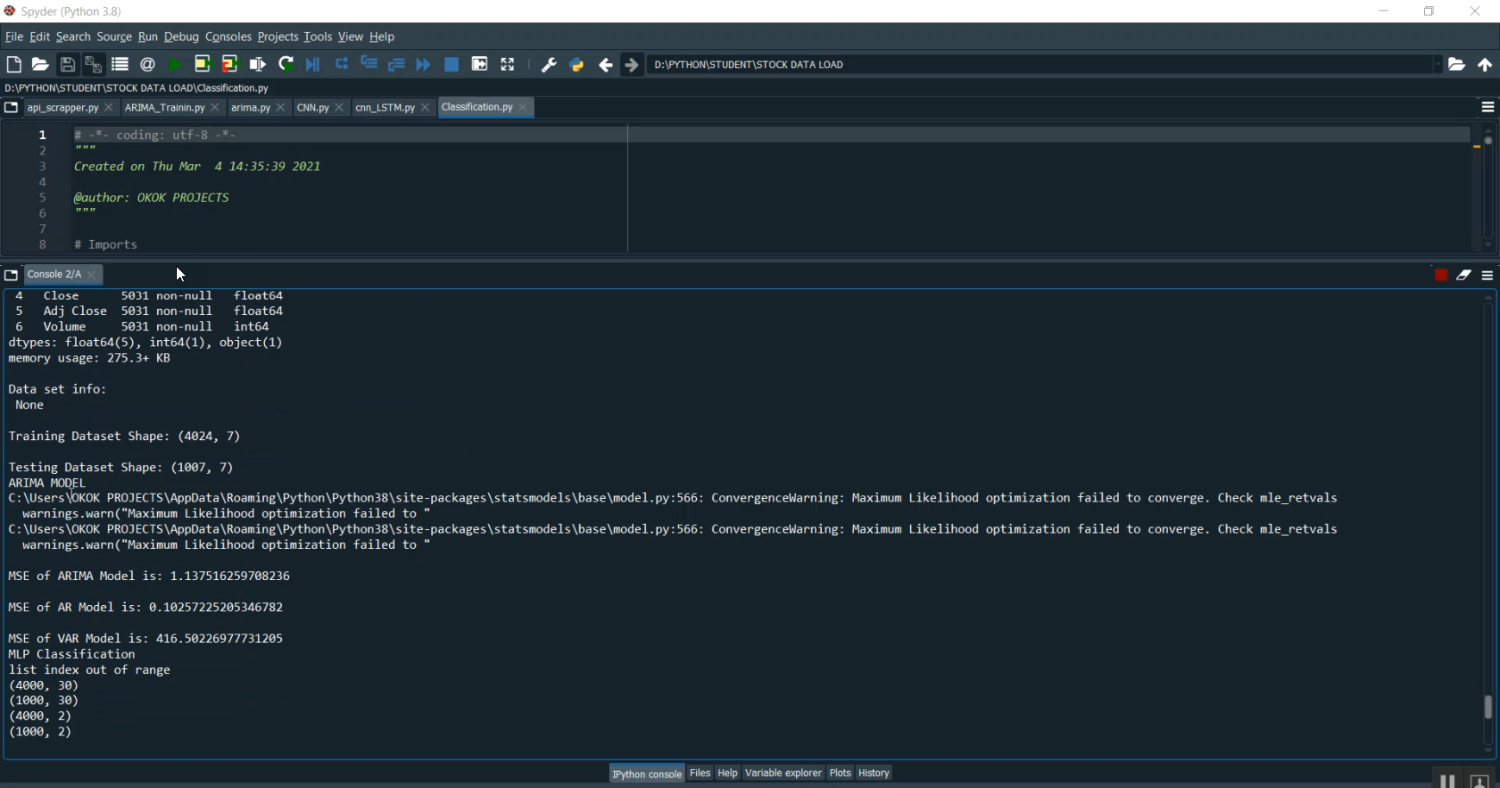
Task: Expand the working directory path dropdown
Action: point(1438,64)
